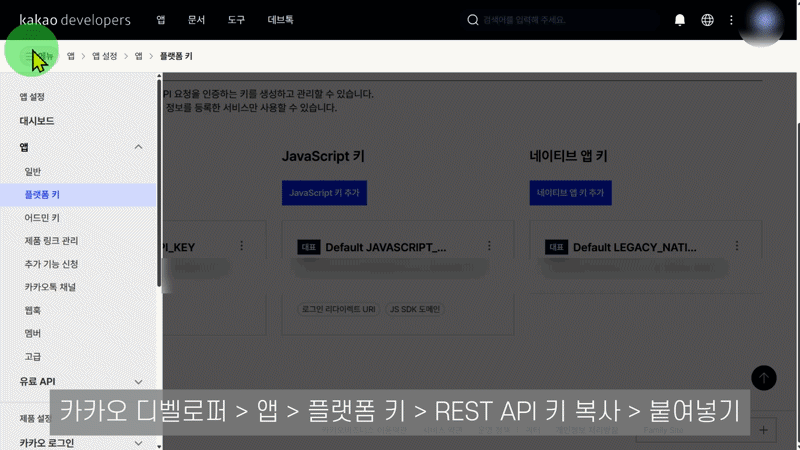This screenshot has width=800, height=450.
Task: Click the scroll-to-top arrow button
Action: (764, 377)
